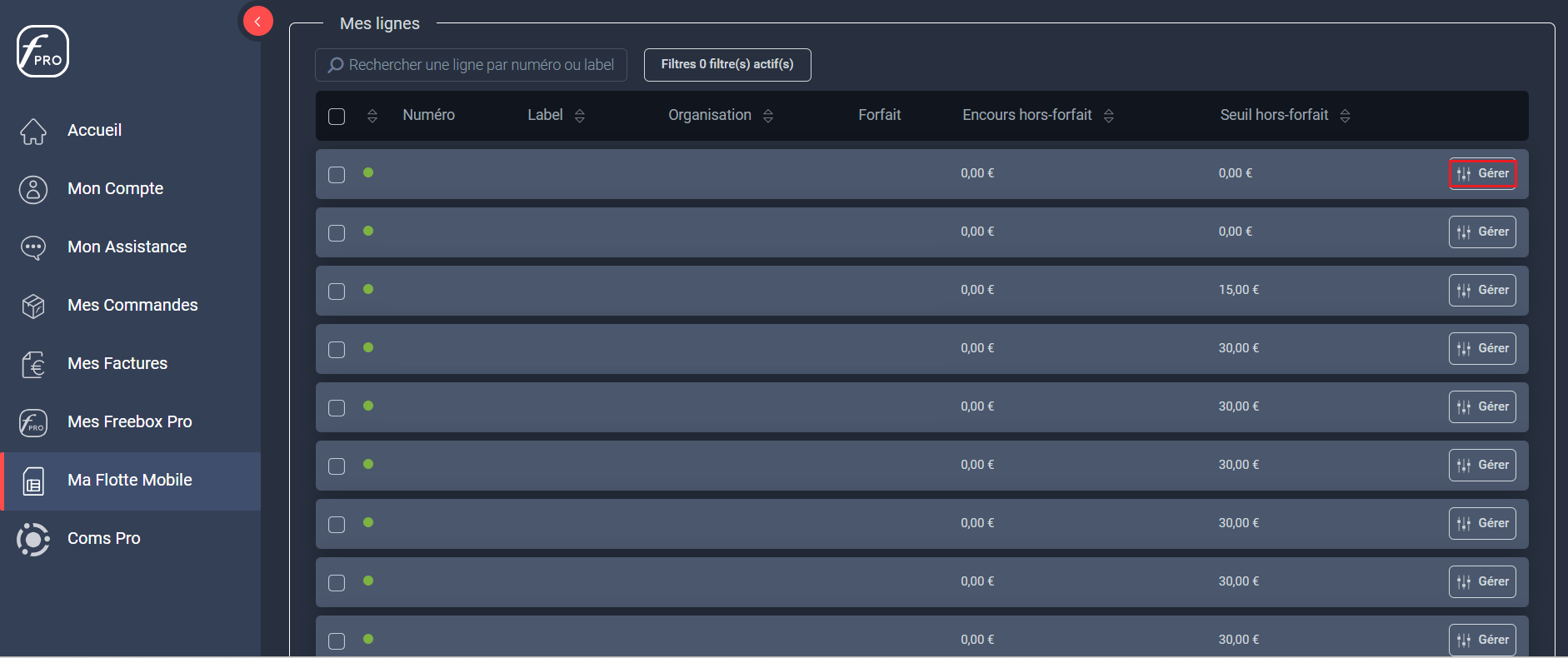Open the Free Pro logo home link
The height and width of the screenshot is (658, 1568).
tap(42, 51)
